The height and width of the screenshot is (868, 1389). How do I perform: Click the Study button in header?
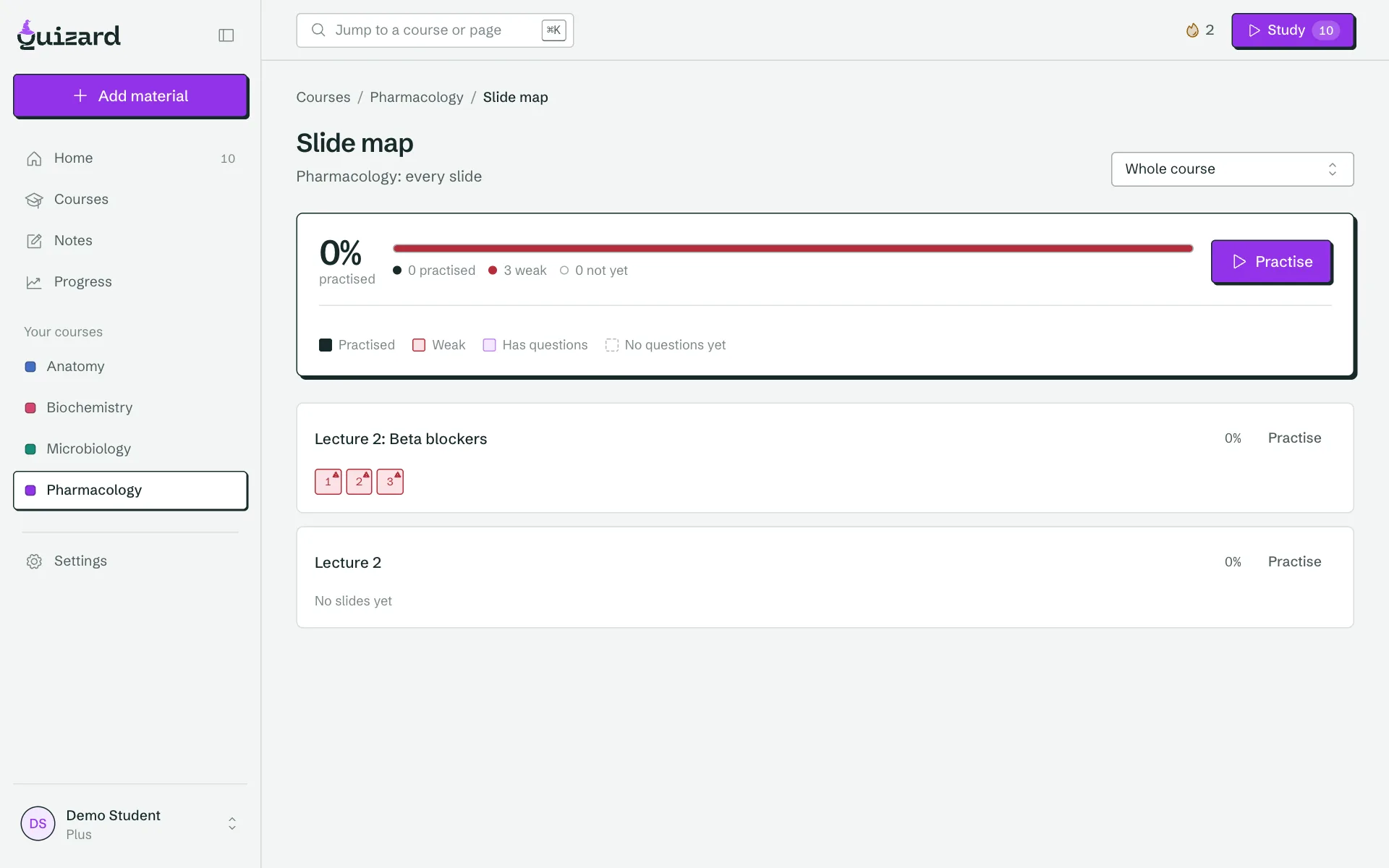[x=1293, y=30]
